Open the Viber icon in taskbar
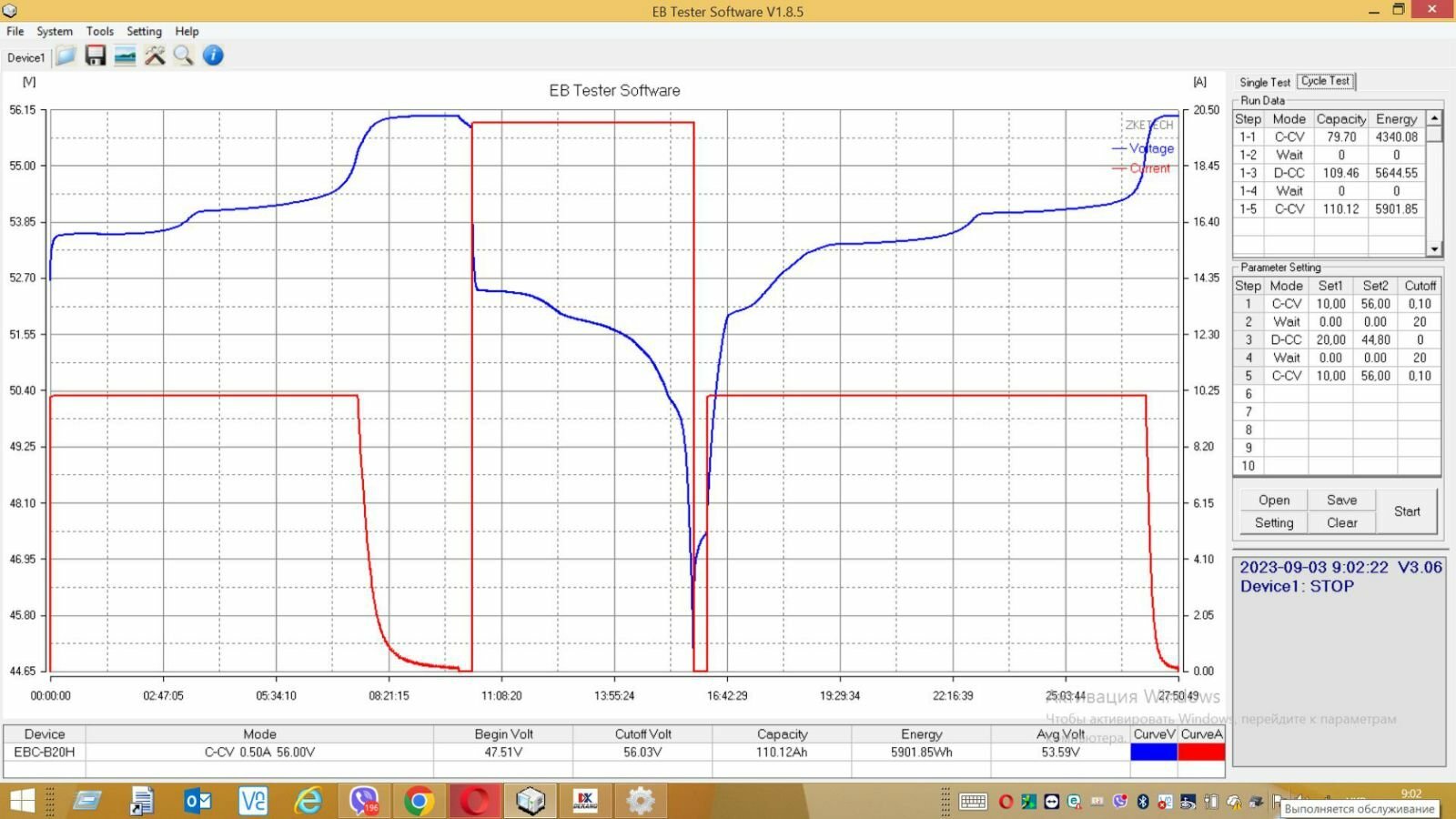This screenshot has width=1456, height=819. (364, 801)
